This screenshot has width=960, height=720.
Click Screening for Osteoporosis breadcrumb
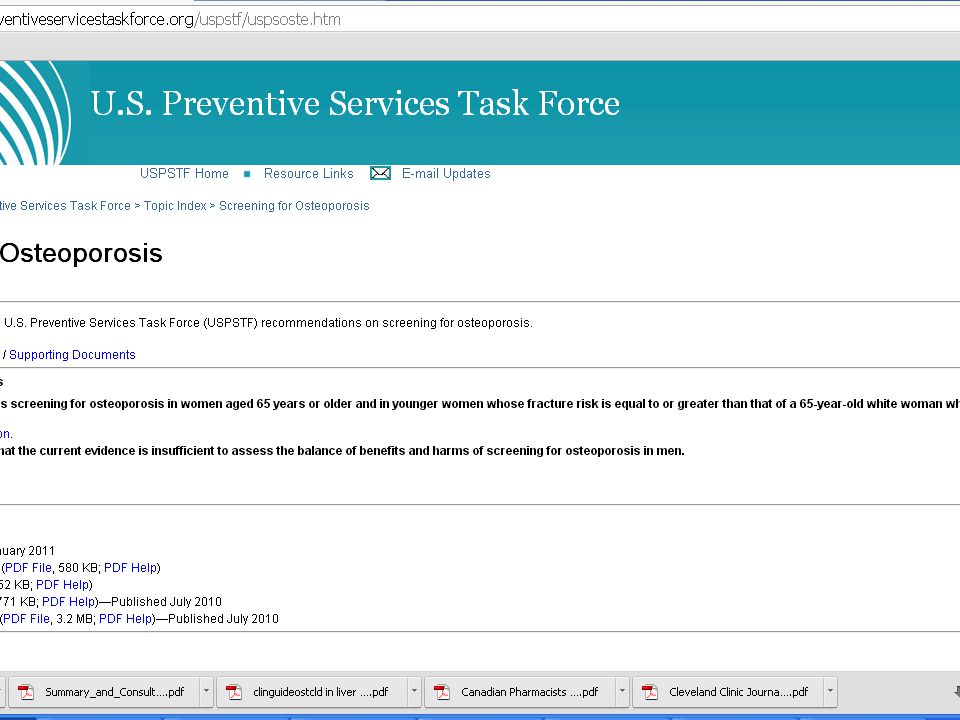point(294,206)
